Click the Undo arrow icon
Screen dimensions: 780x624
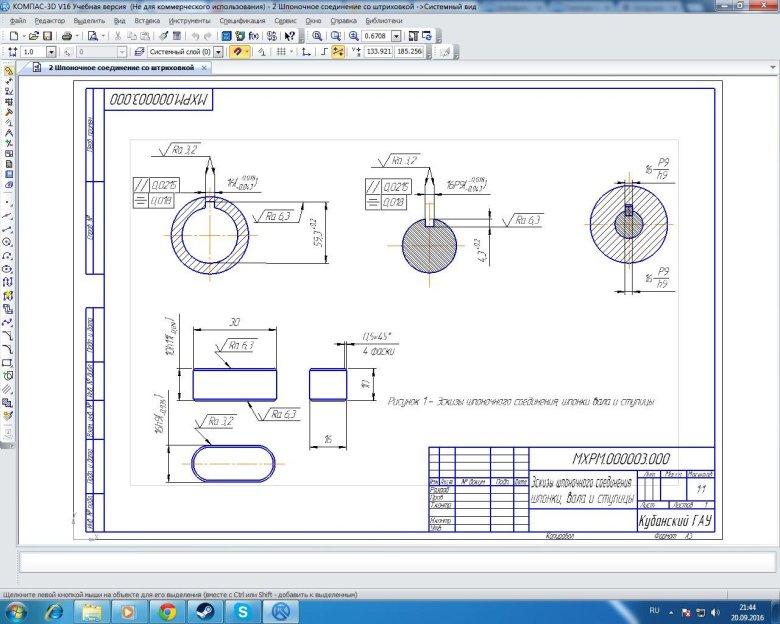[x=195, y=35]
